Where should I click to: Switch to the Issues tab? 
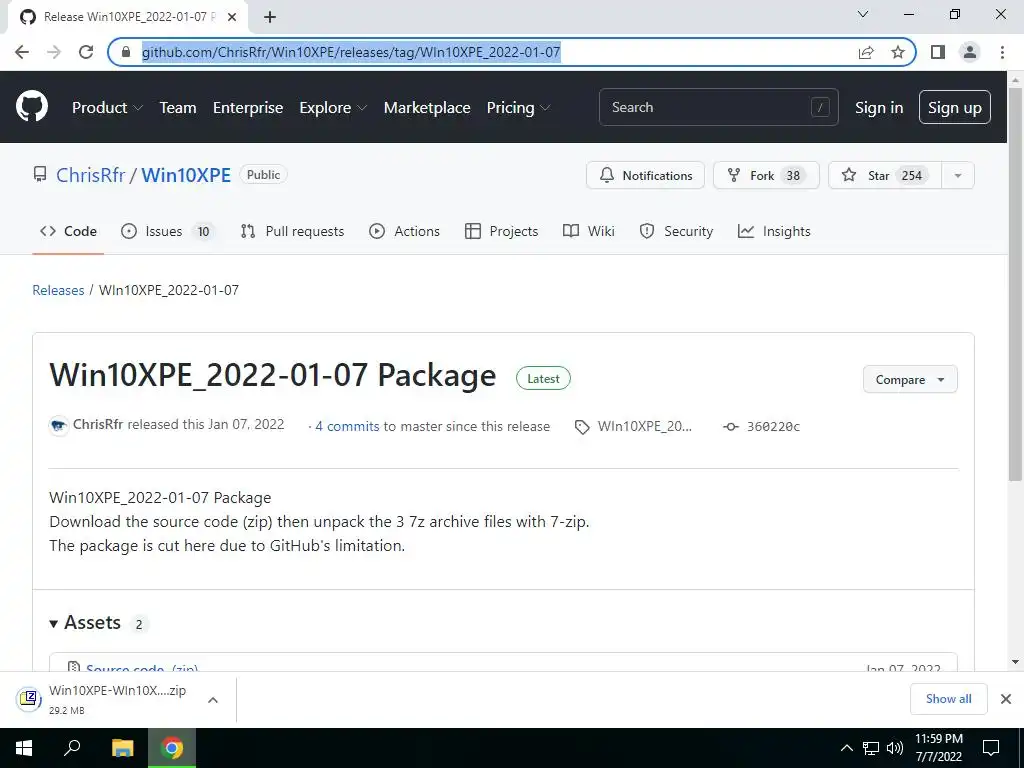click(x=167, y=231)
